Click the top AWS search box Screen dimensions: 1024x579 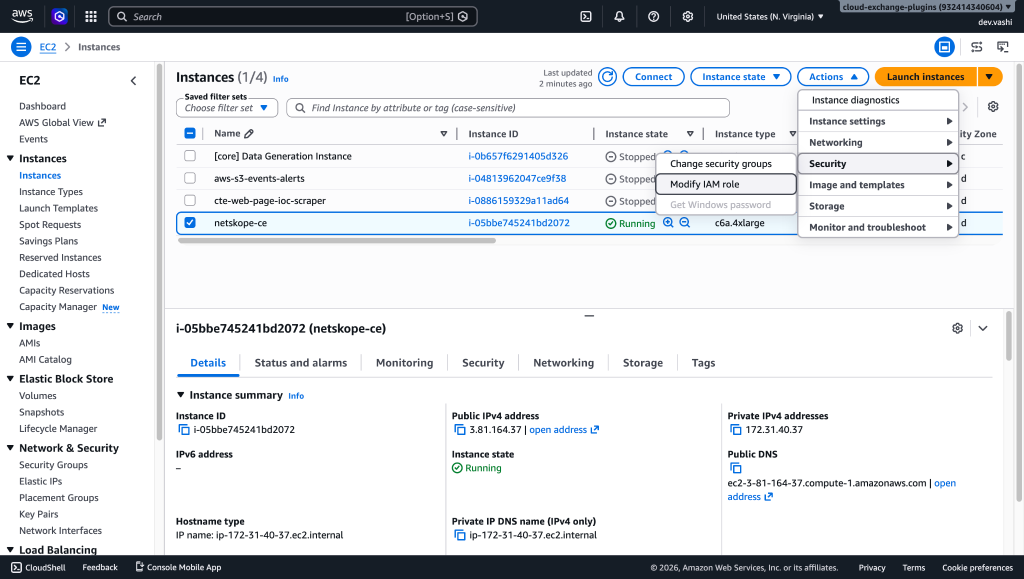point(293,16)
